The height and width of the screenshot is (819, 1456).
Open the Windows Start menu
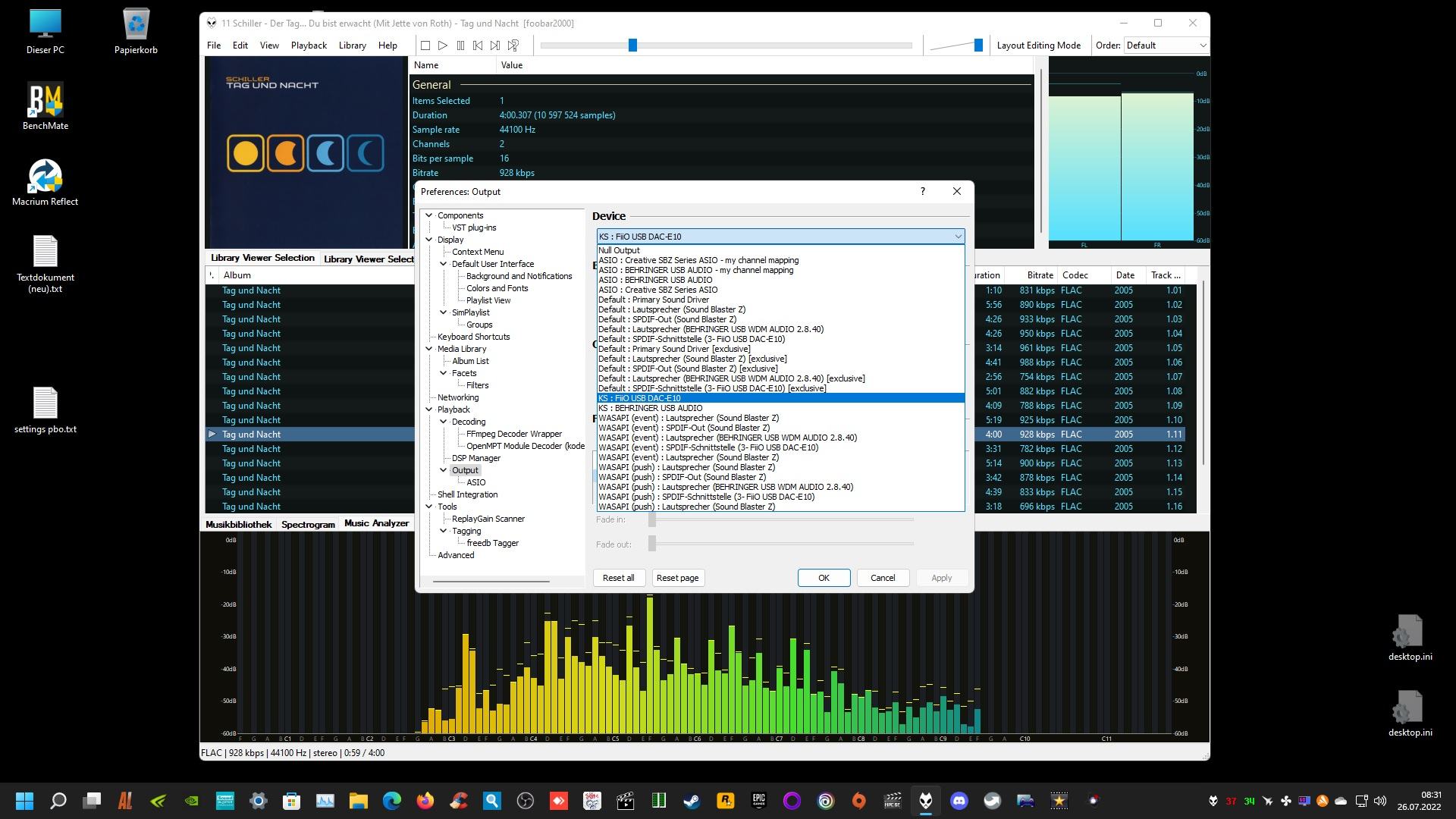tap(24, 800)
